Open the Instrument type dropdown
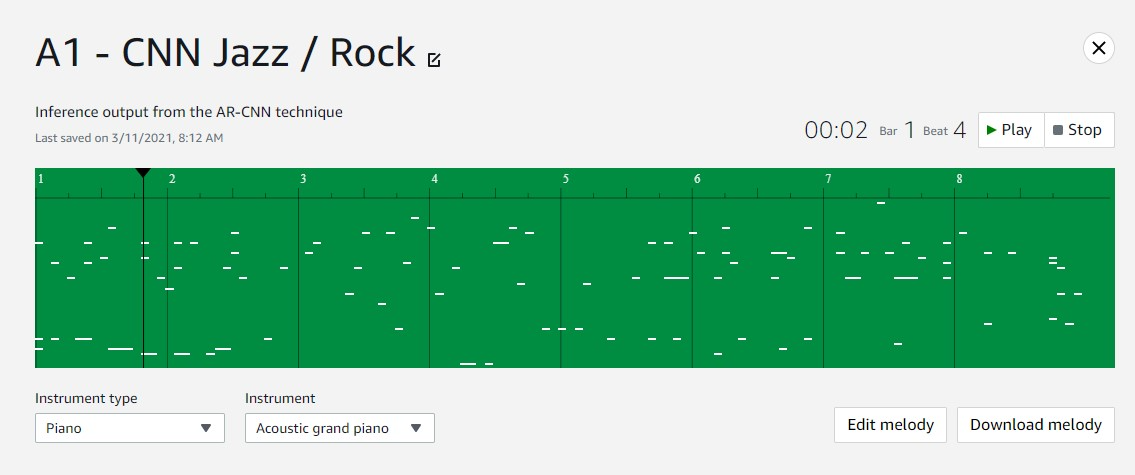Image resolution: width=1135 pixels, height=475 pixels. (130, 428)
